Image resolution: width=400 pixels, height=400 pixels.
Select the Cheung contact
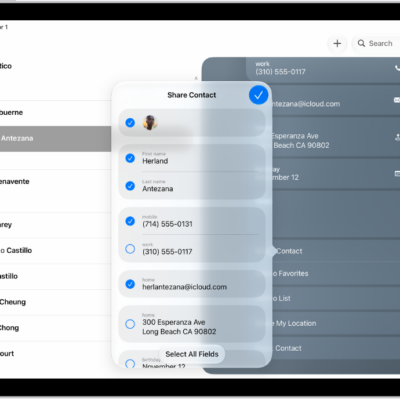click(55, 302)
